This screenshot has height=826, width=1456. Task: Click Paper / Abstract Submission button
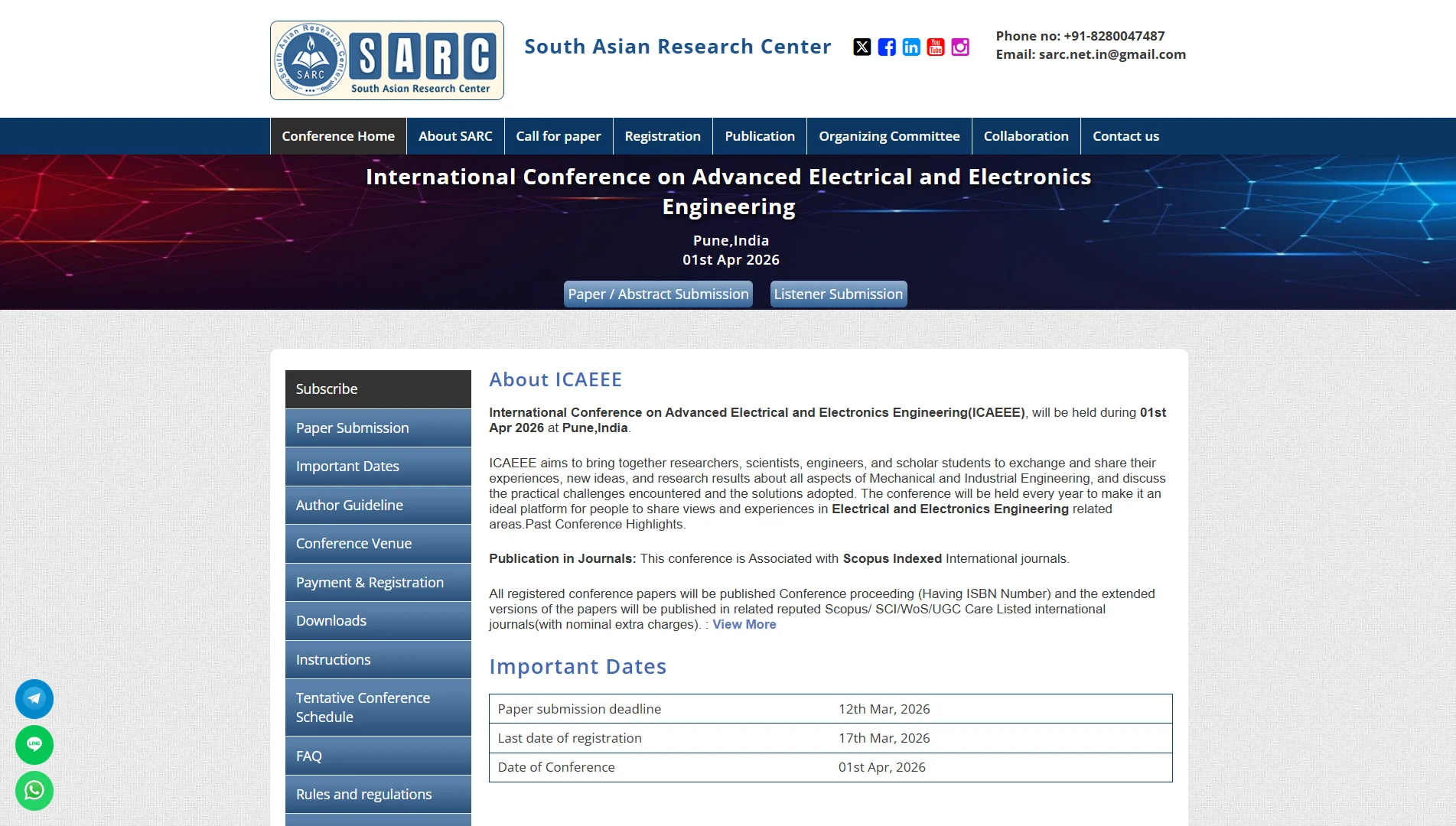pos(657,294)
